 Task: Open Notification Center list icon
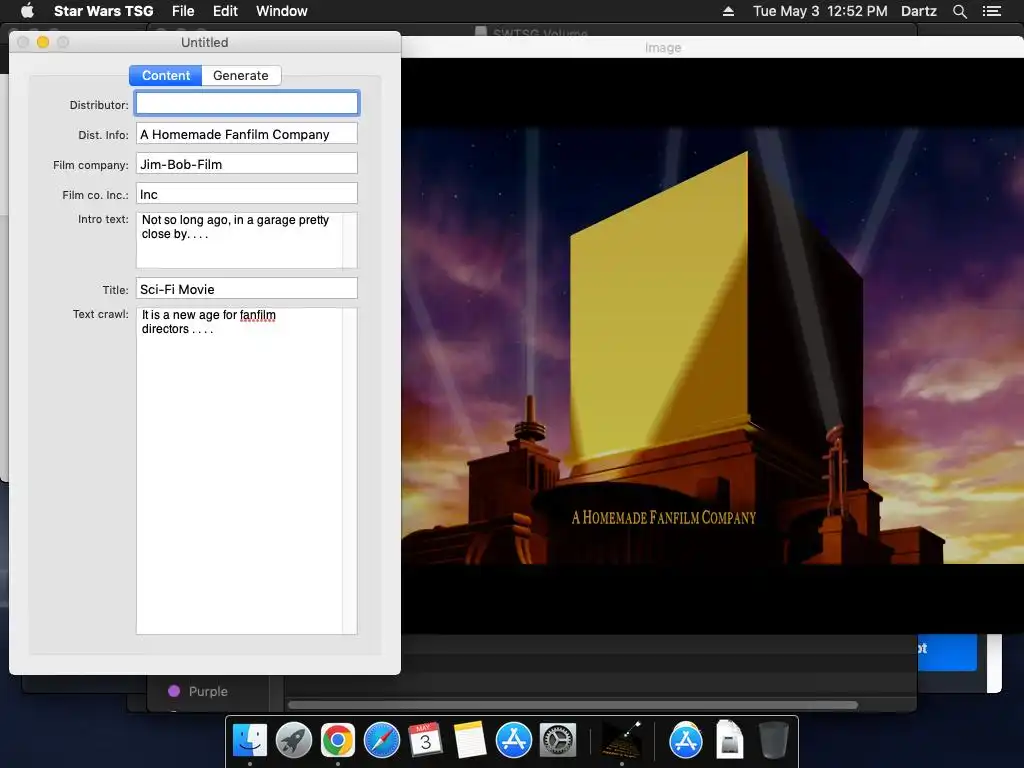(x=991, y=11)
